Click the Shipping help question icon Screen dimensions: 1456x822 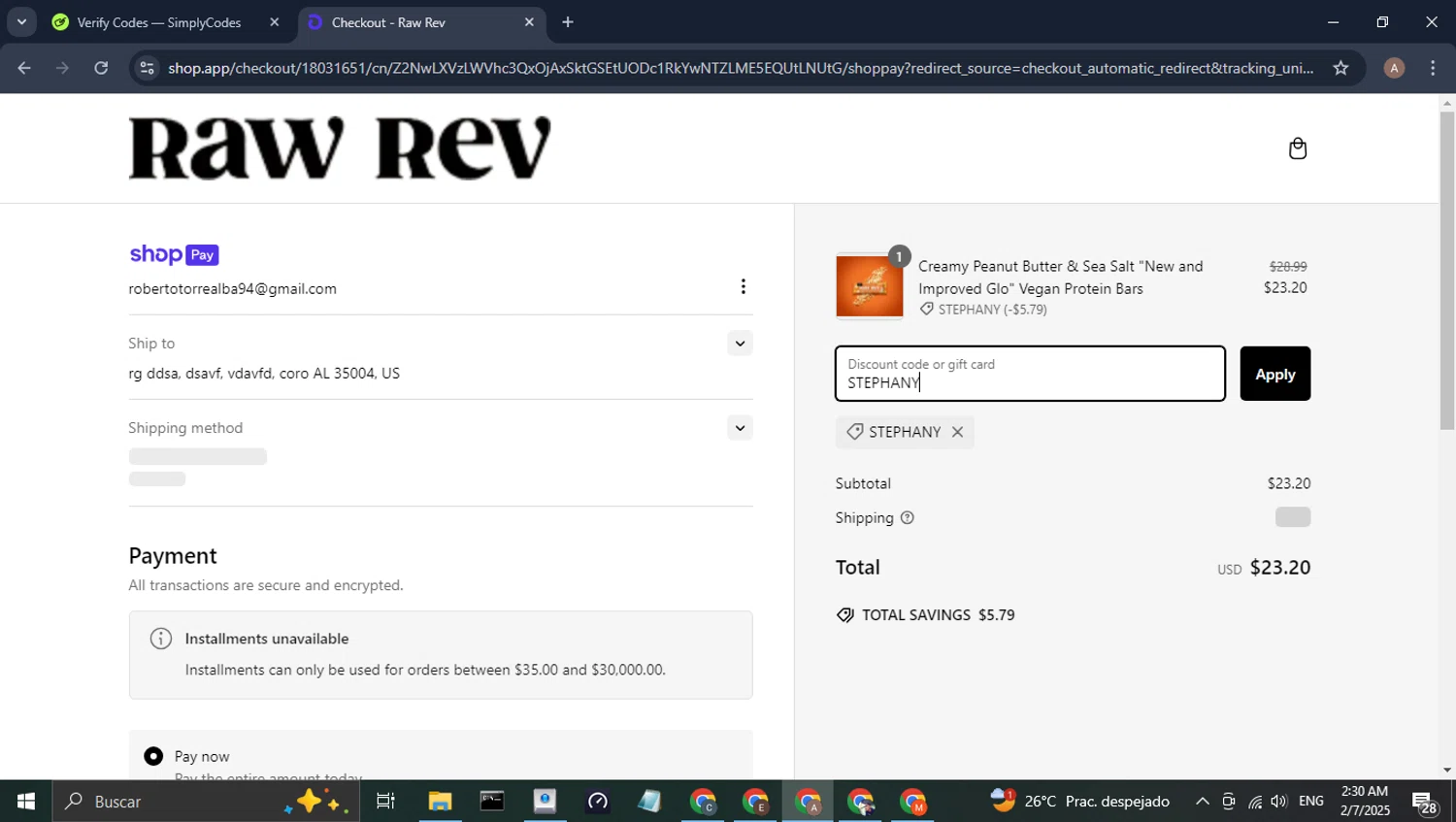tap(907, 518)
